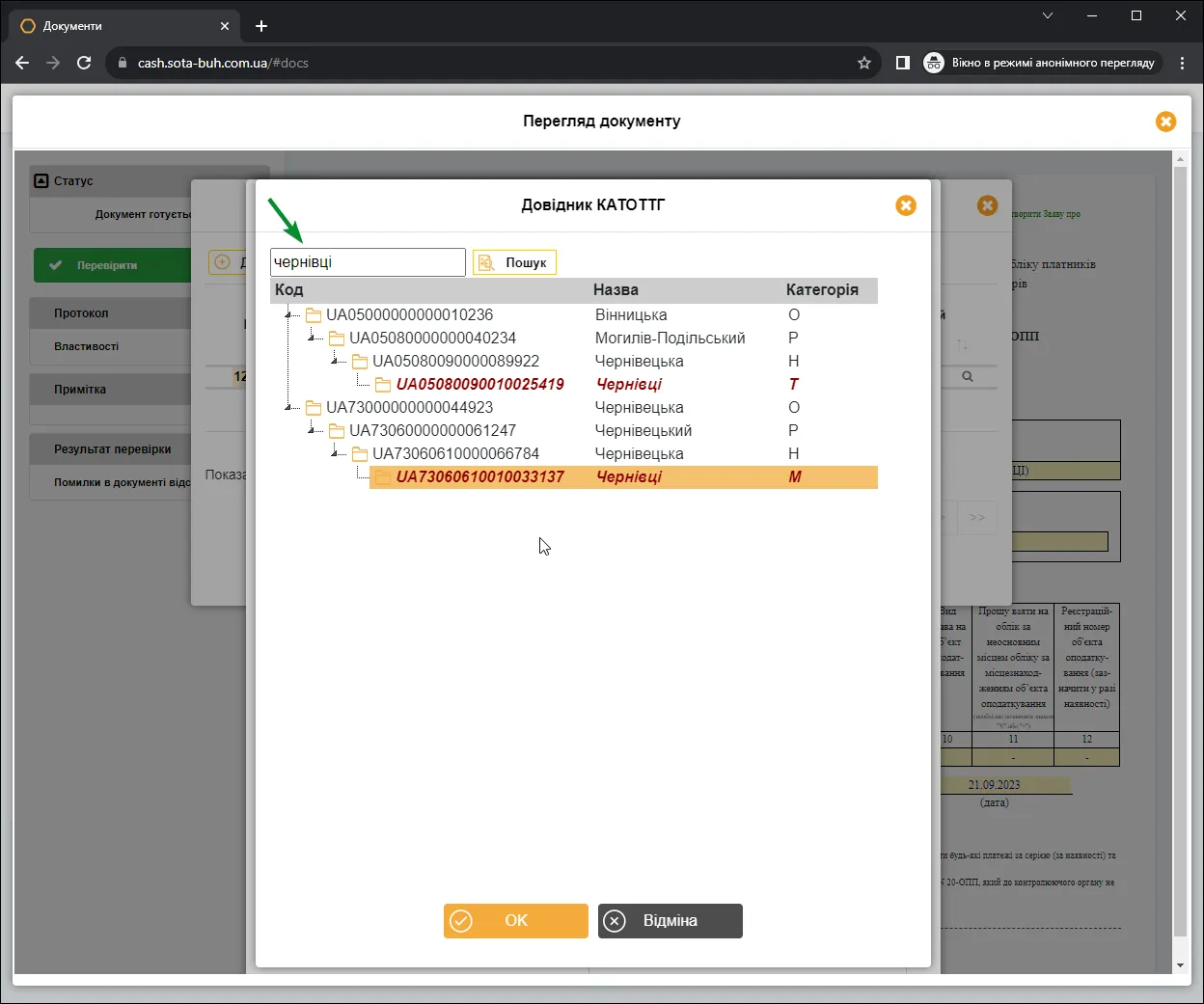Screen dimensions: 1204x1004
Task: Sort by the Категорія column header
Action: 822,290
